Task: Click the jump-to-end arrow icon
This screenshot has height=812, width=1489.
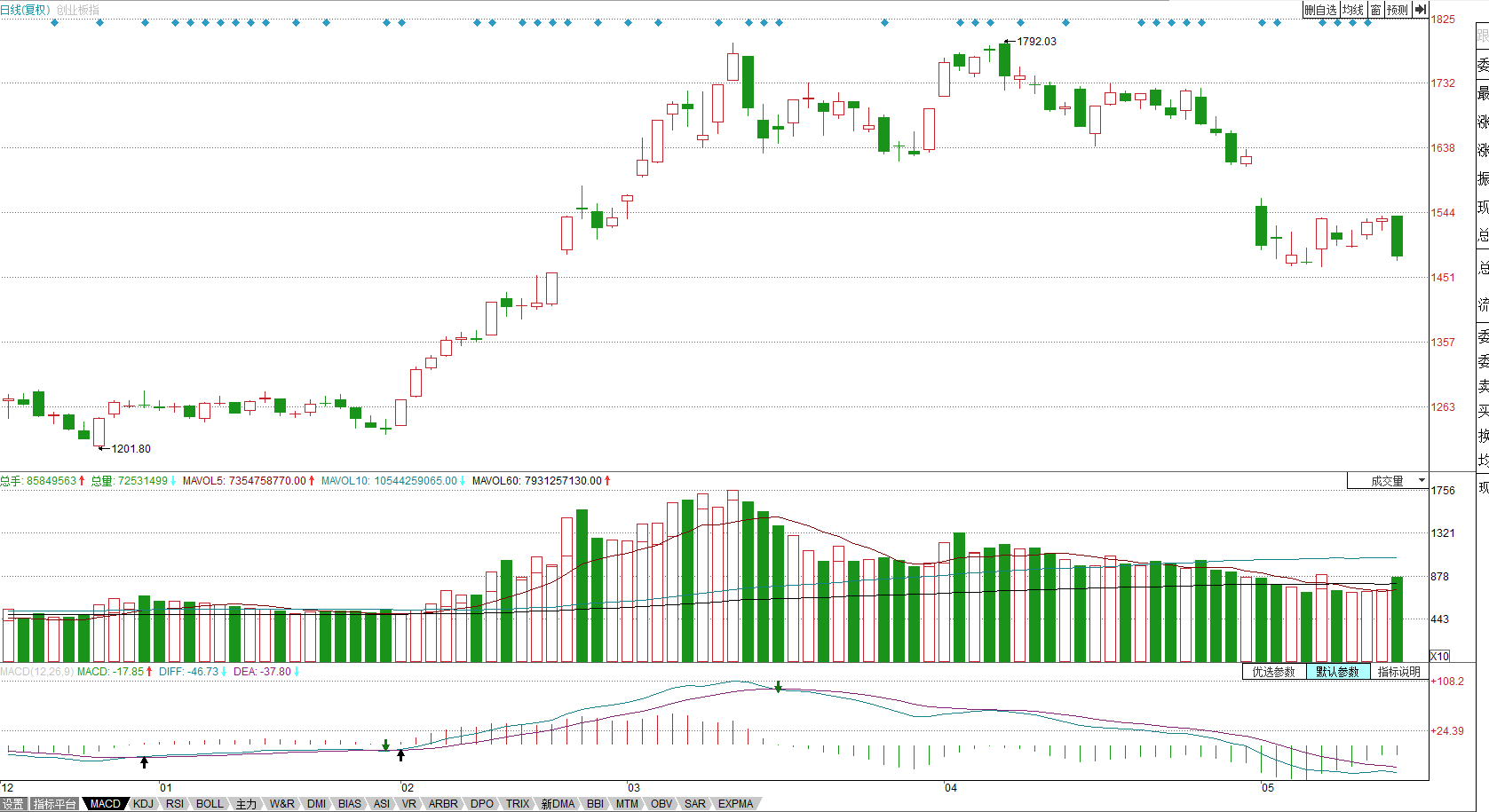Action: [x=1421, y=10]
